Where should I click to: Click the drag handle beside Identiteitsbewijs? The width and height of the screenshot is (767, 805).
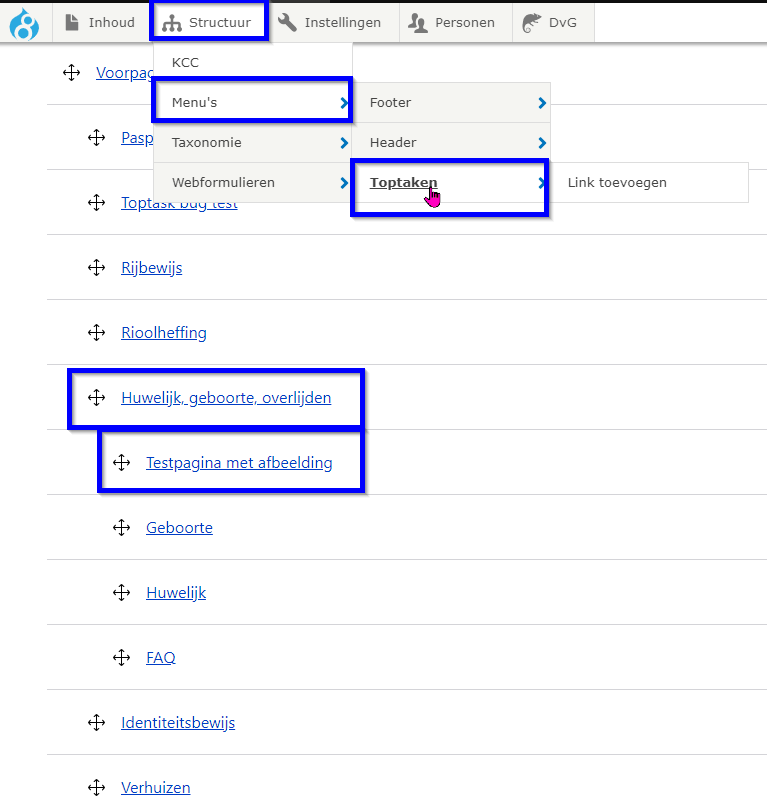96,722
